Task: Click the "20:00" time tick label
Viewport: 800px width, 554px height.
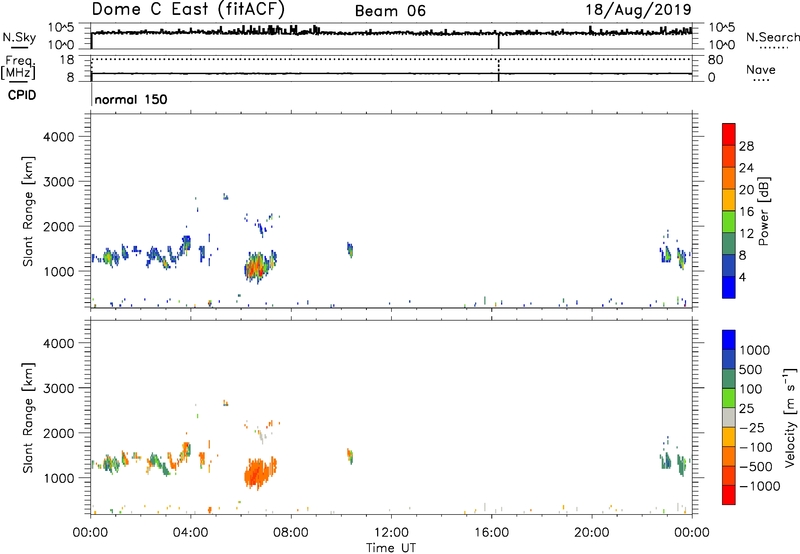Action: coord(591,533)
